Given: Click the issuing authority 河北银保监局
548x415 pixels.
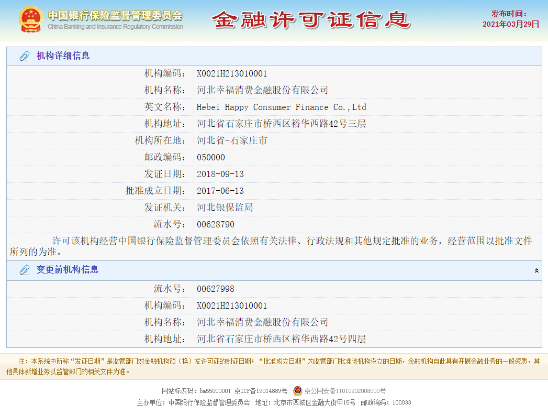Looking at the screenshot, I should click(225, 208).
